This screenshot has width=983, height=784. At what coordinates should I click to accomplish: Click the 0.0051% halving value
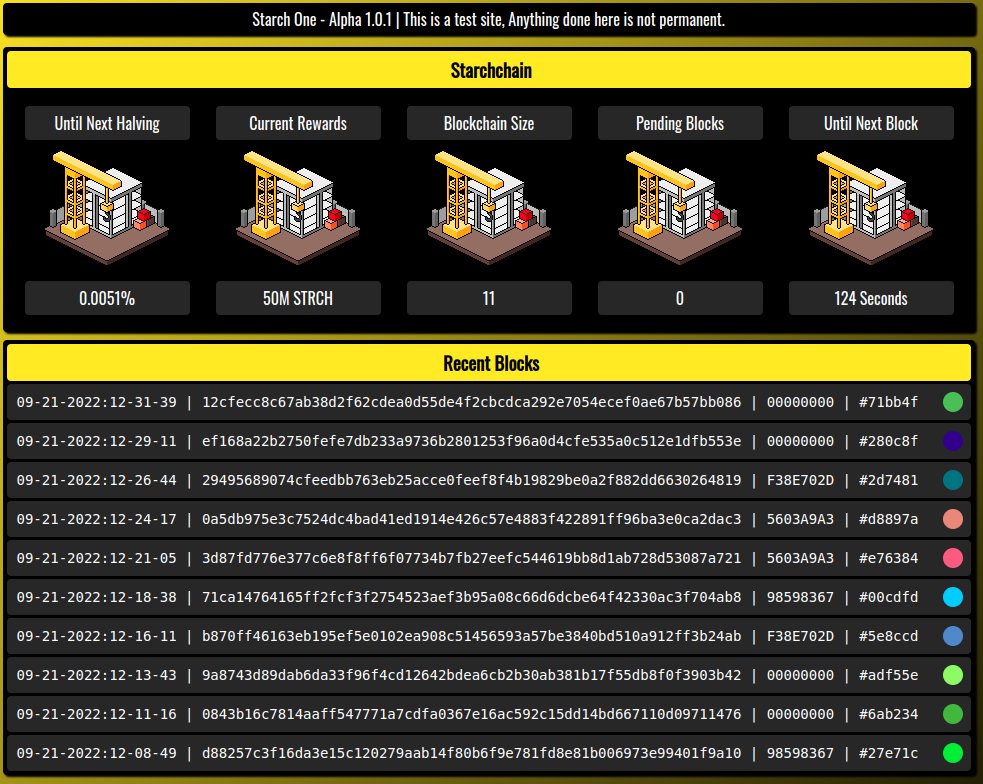(107, 298)
